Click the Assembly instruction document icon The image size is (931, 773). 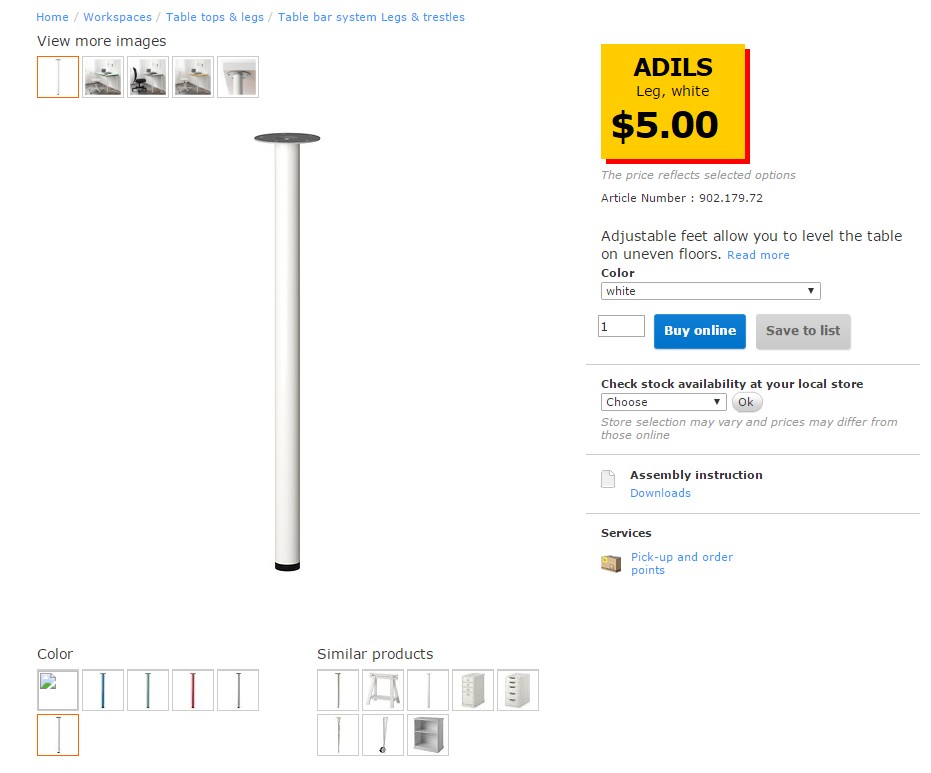pyautogui.click(x=608, y=479)
